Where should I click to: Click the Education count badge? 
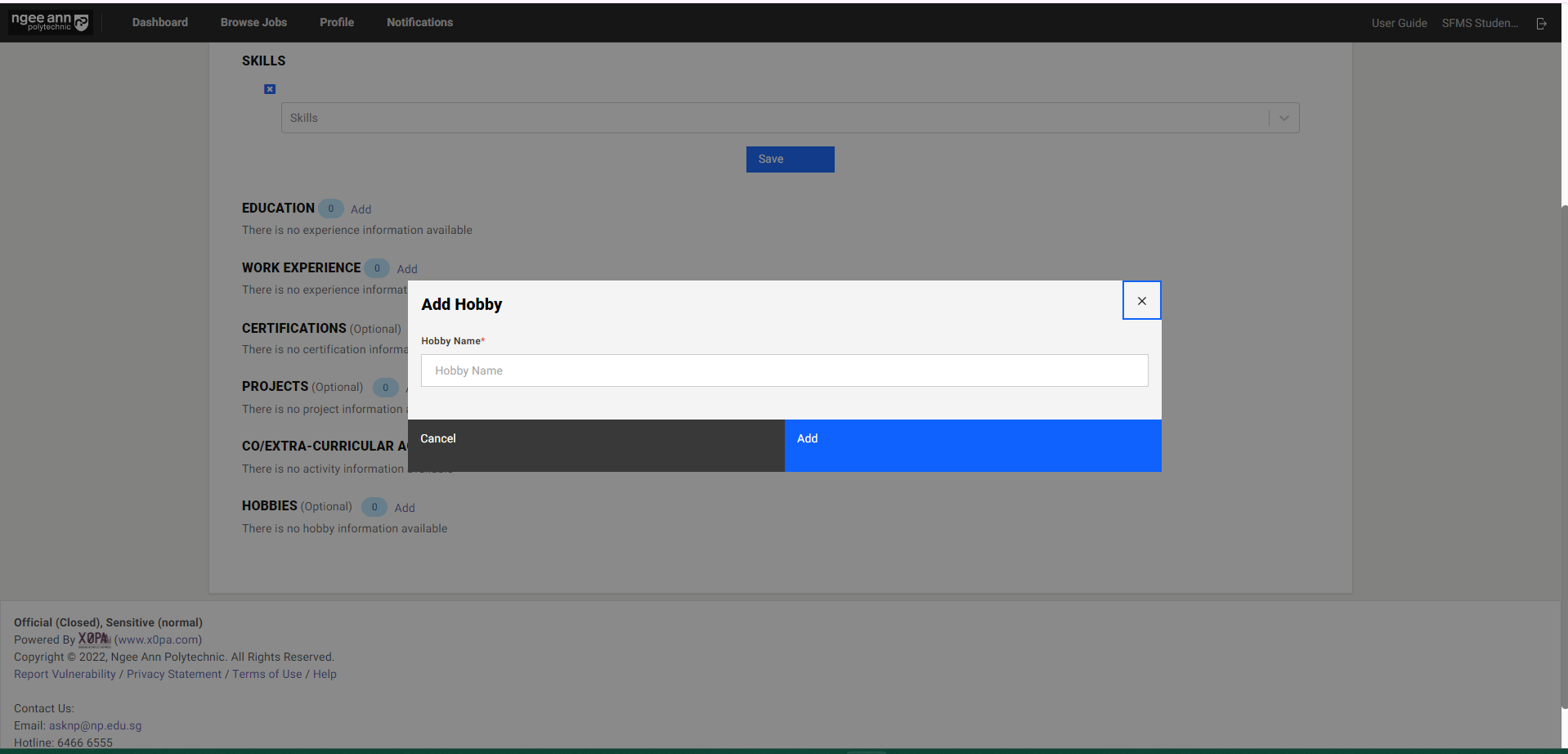(331, 209)
